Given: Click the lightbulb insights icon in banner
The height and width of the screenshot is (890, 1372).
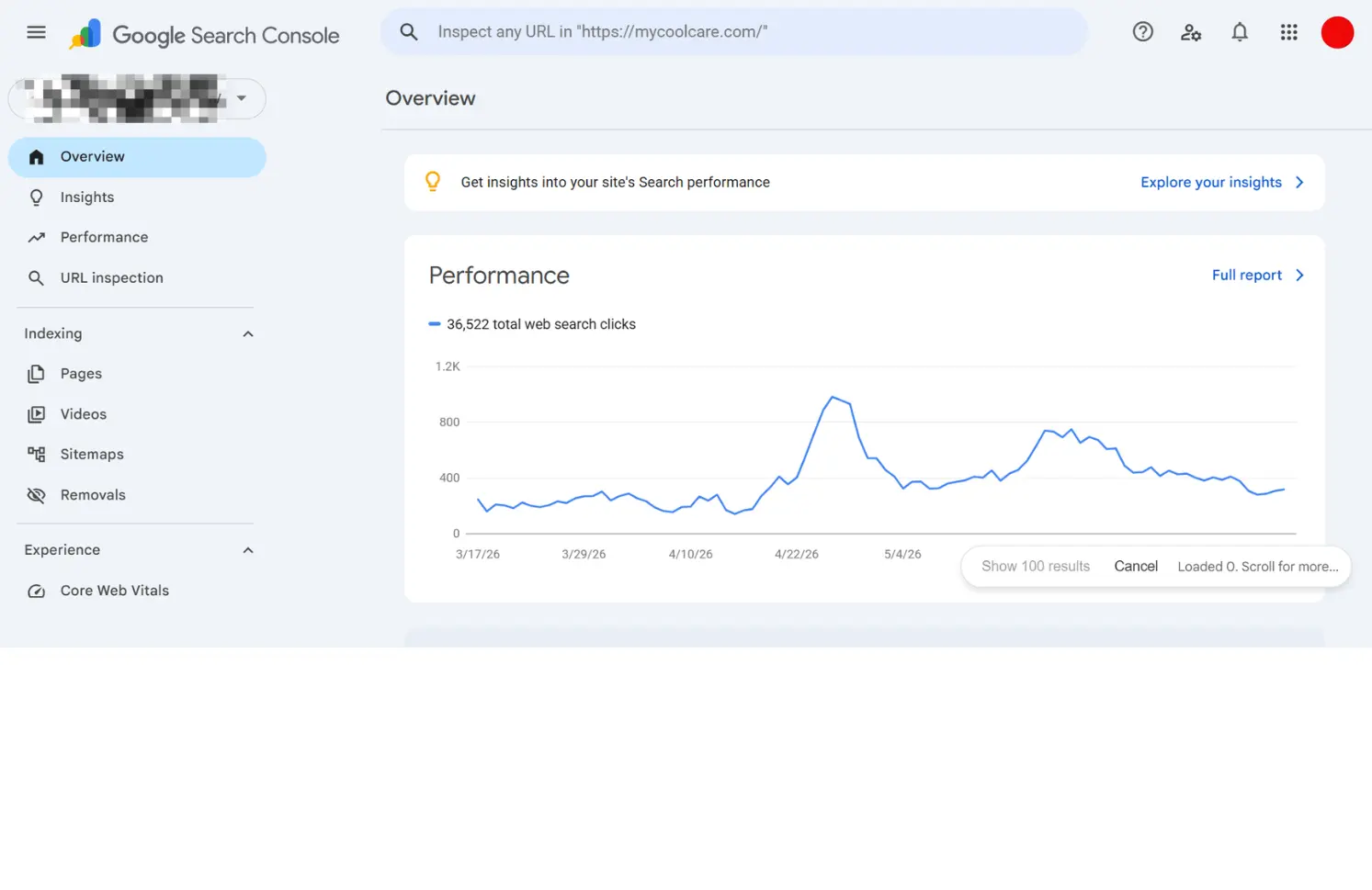Looking at the screenshot, I should click(432, 182).
